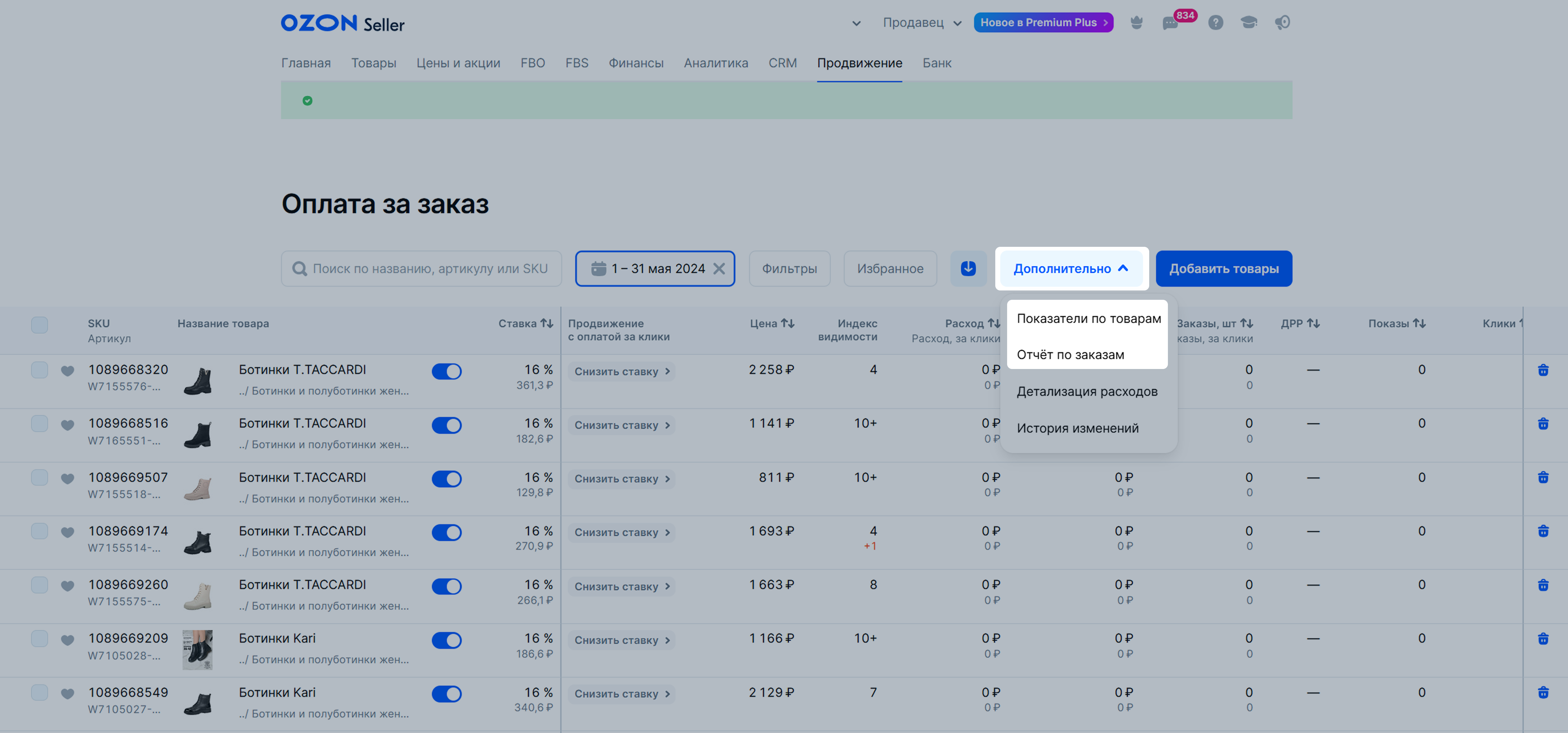Open the account chevron left of Продавец
Image resolution: width=1568 pixels, height=733 pixels.
click(x=856, y=24)
